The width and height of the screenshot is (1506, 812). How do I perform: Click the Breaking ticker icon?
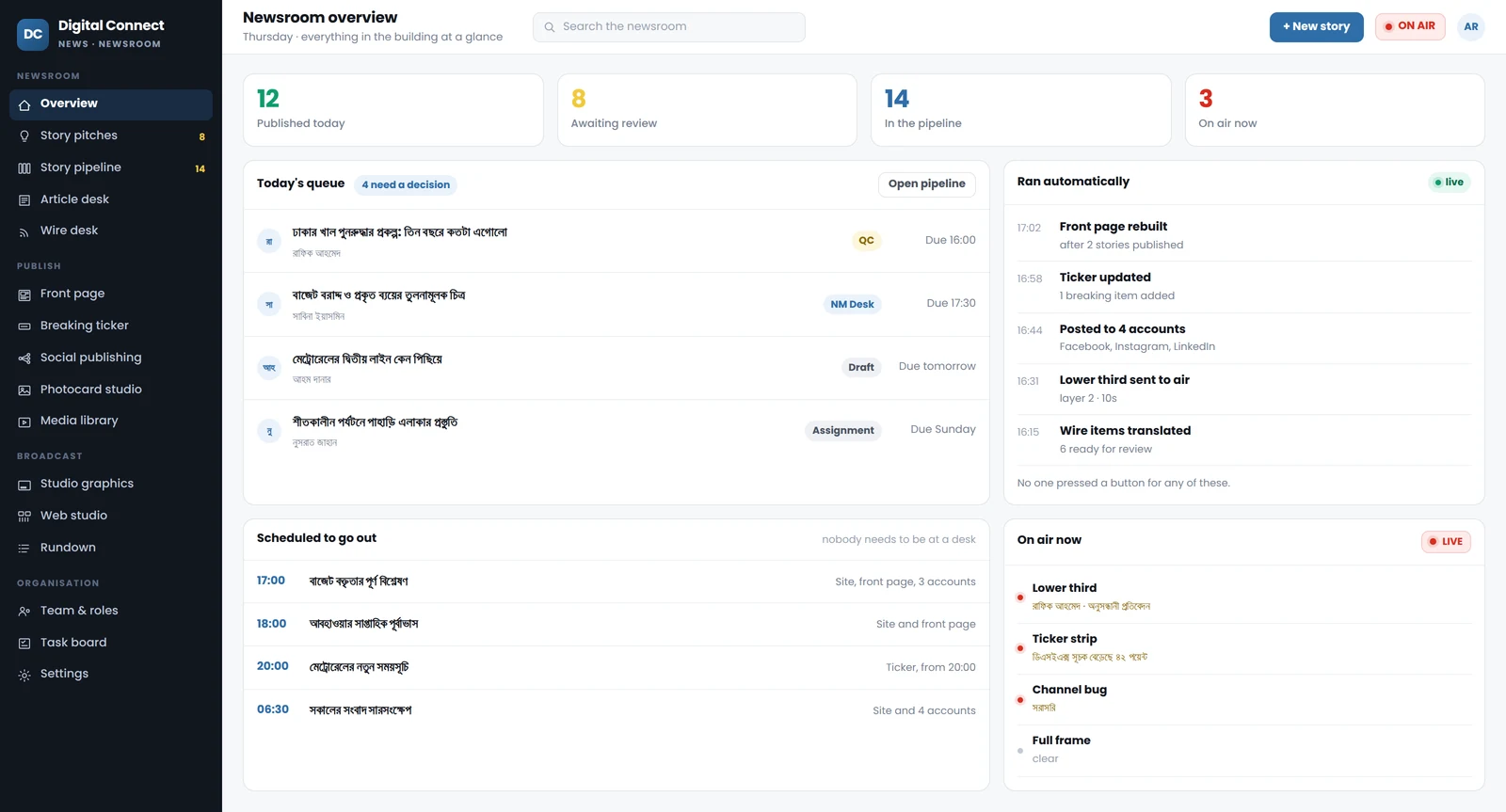tap(24, 326)
